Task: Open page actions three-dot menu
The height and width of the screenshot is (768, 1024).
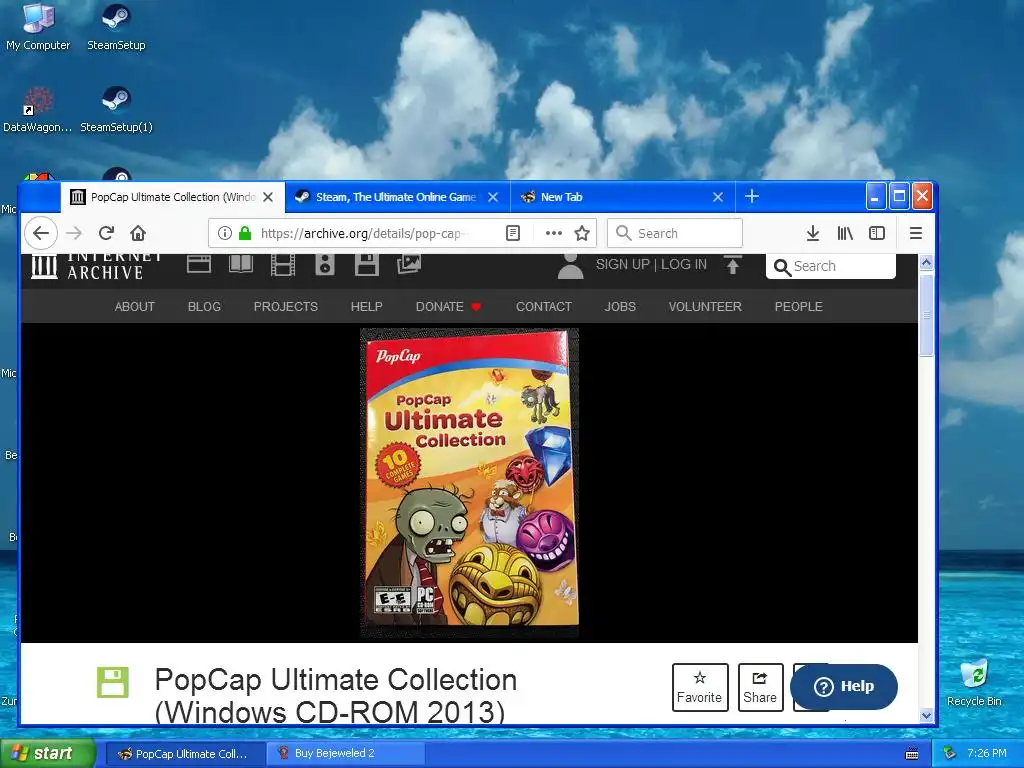Action: coord(554,233)
